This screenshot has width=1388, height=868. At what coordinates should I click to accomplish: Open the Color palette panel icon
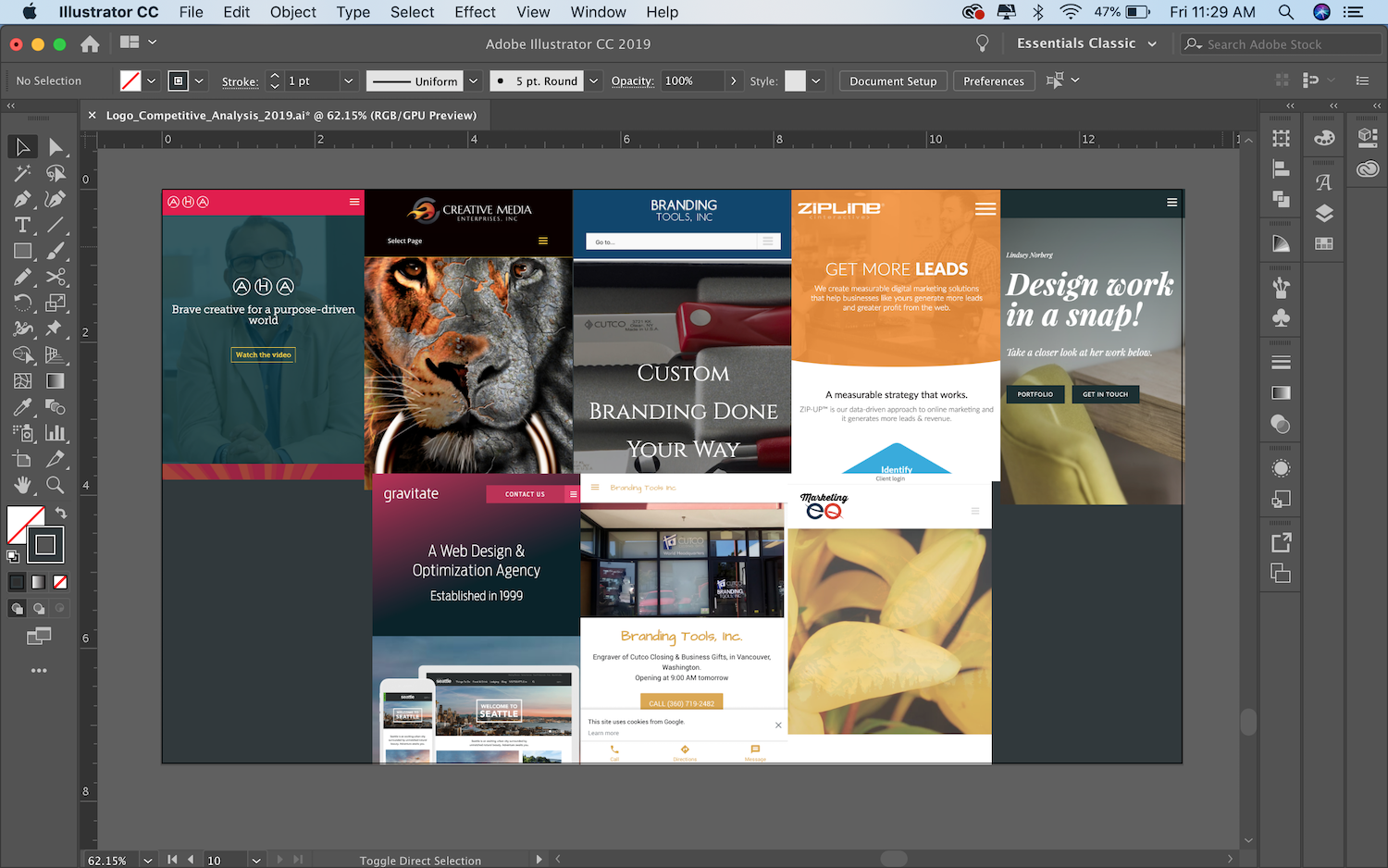(1324, 138)
